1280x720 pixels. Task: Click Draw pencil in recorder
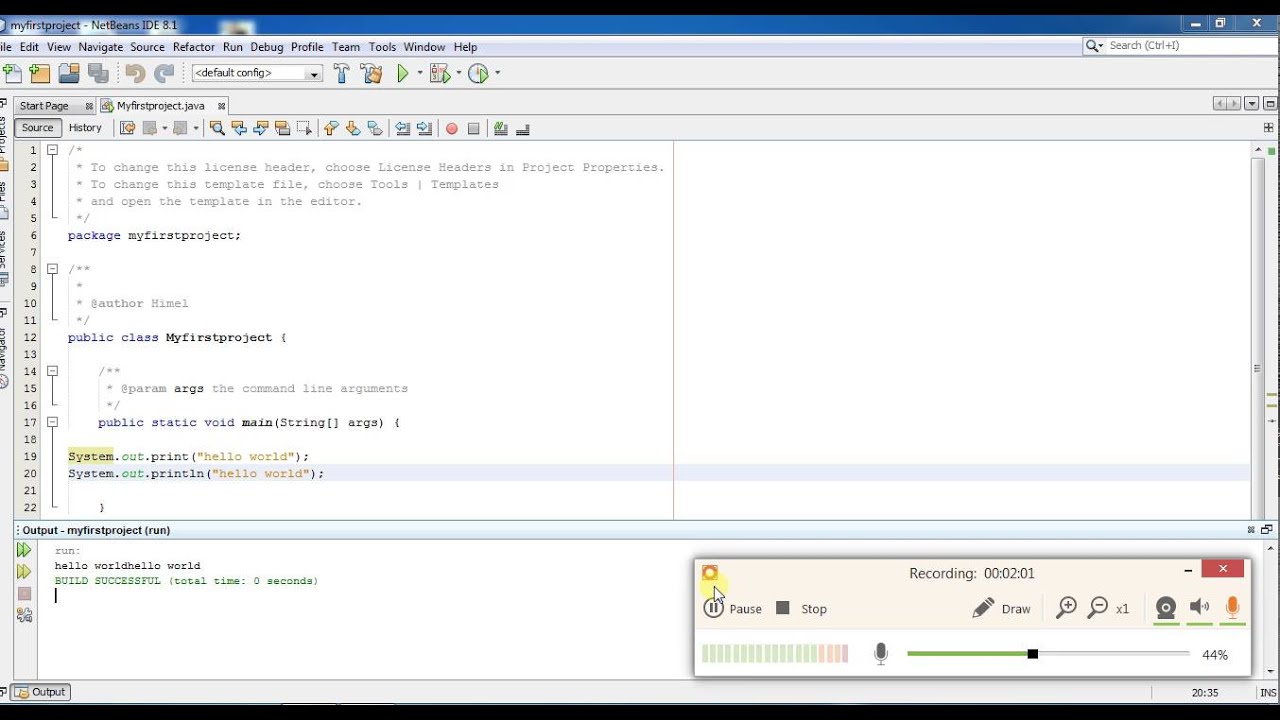1001,608
